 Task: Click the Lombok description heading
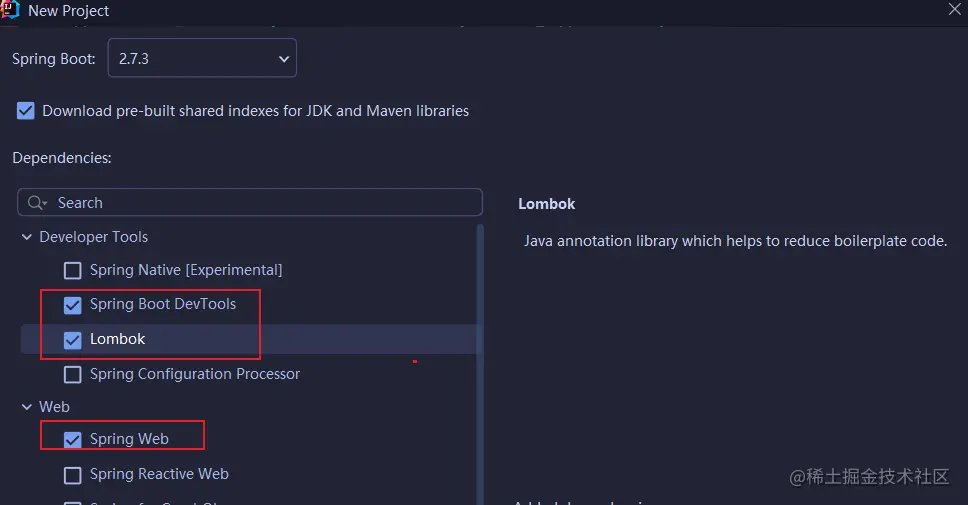tap(546, 204)
